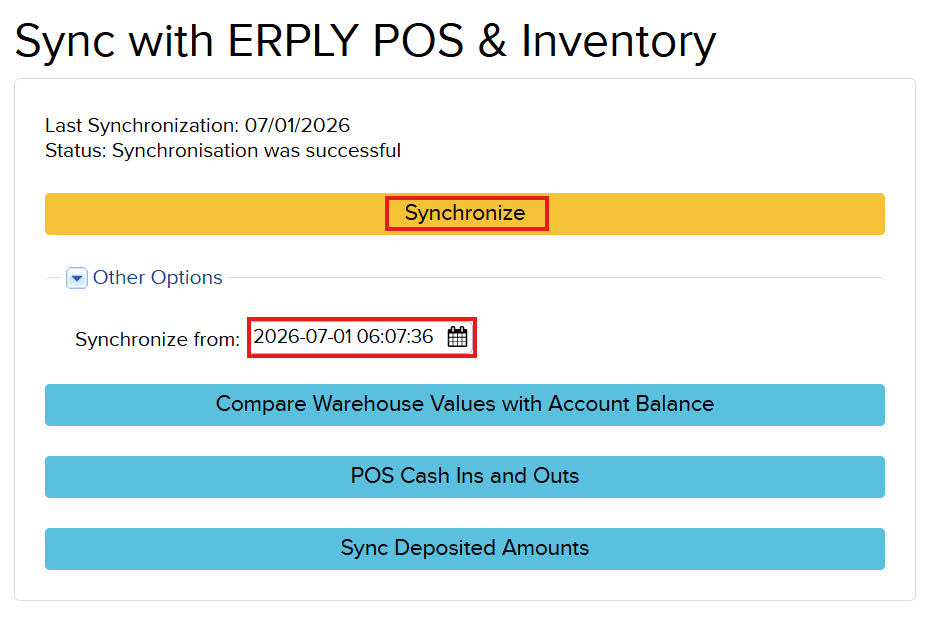The image size is (931, 639).
Task: Click the yellow Synchronize button
Action: [464, 214]
